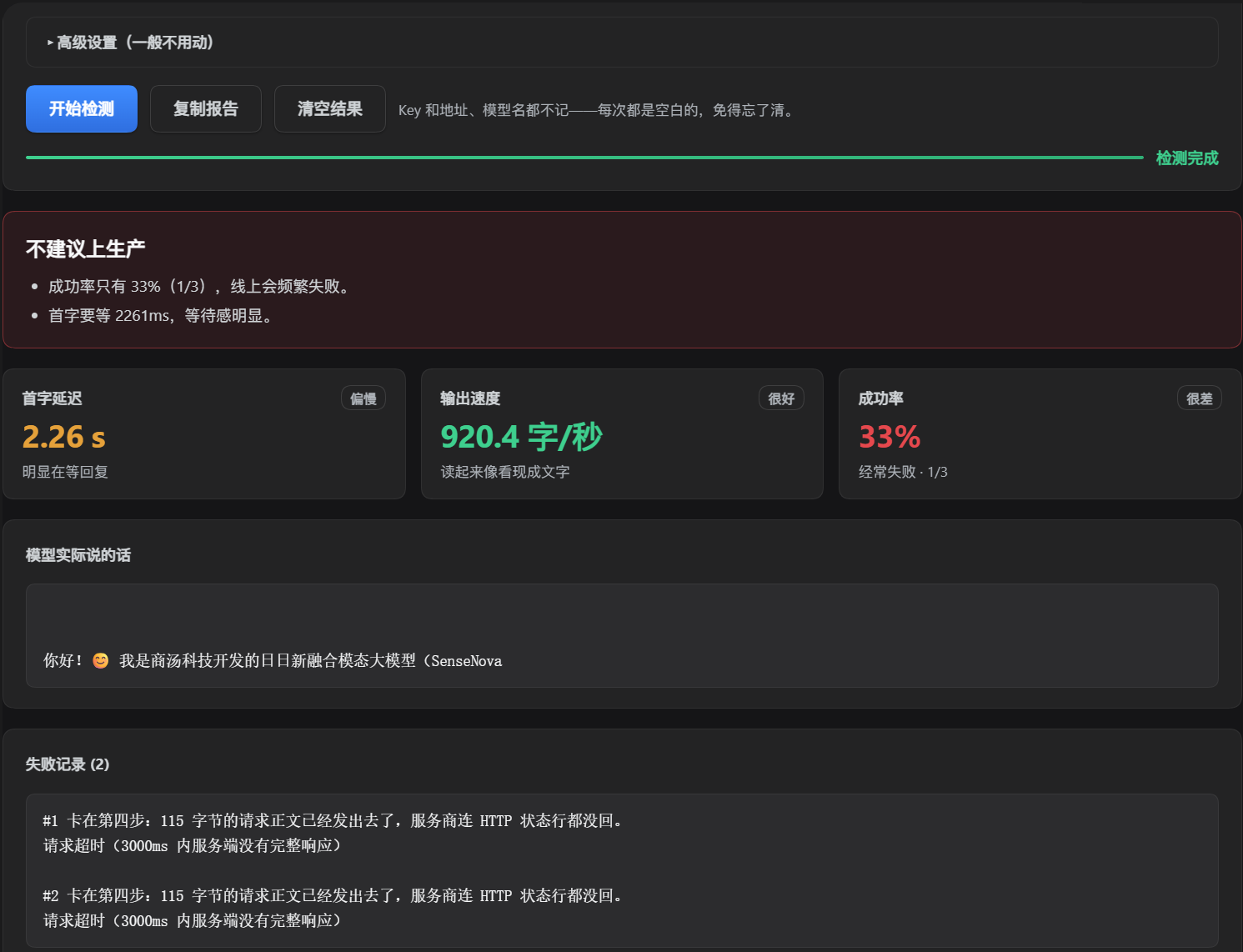Click the 清空结果 button
Screen dimensions: 1243x952
coord(330,109)
